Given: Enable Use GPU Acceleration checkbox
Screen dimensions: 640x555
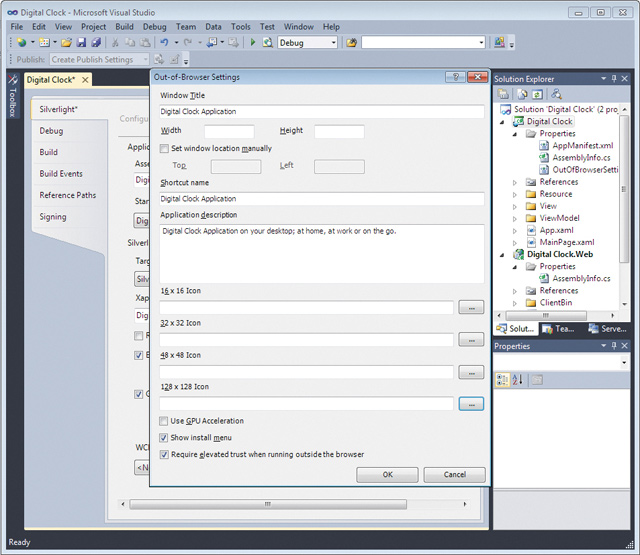Looking at the screenshot, I should [163, 421].
